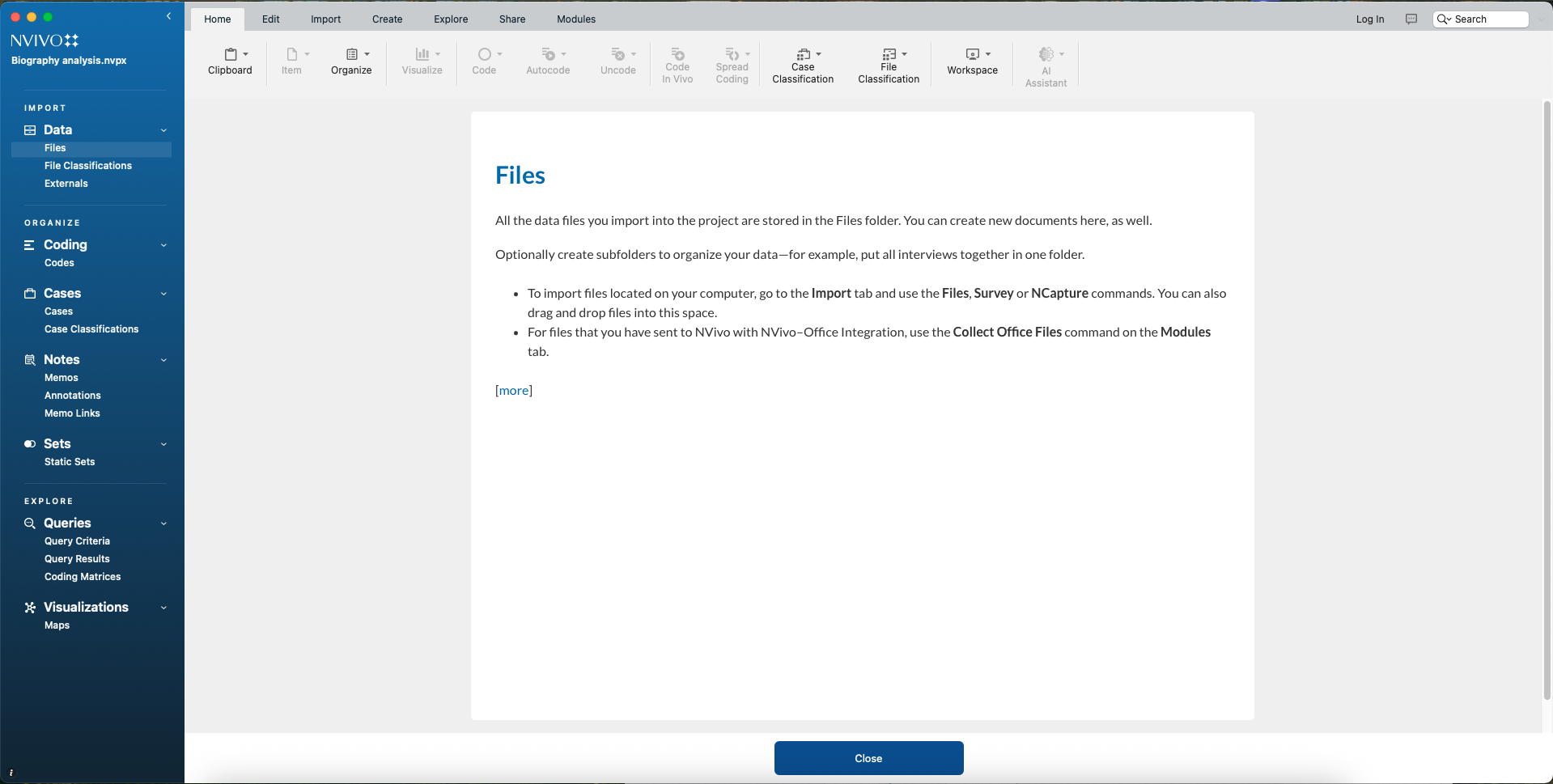Follow the [more] link in Files help

point(513,391)
